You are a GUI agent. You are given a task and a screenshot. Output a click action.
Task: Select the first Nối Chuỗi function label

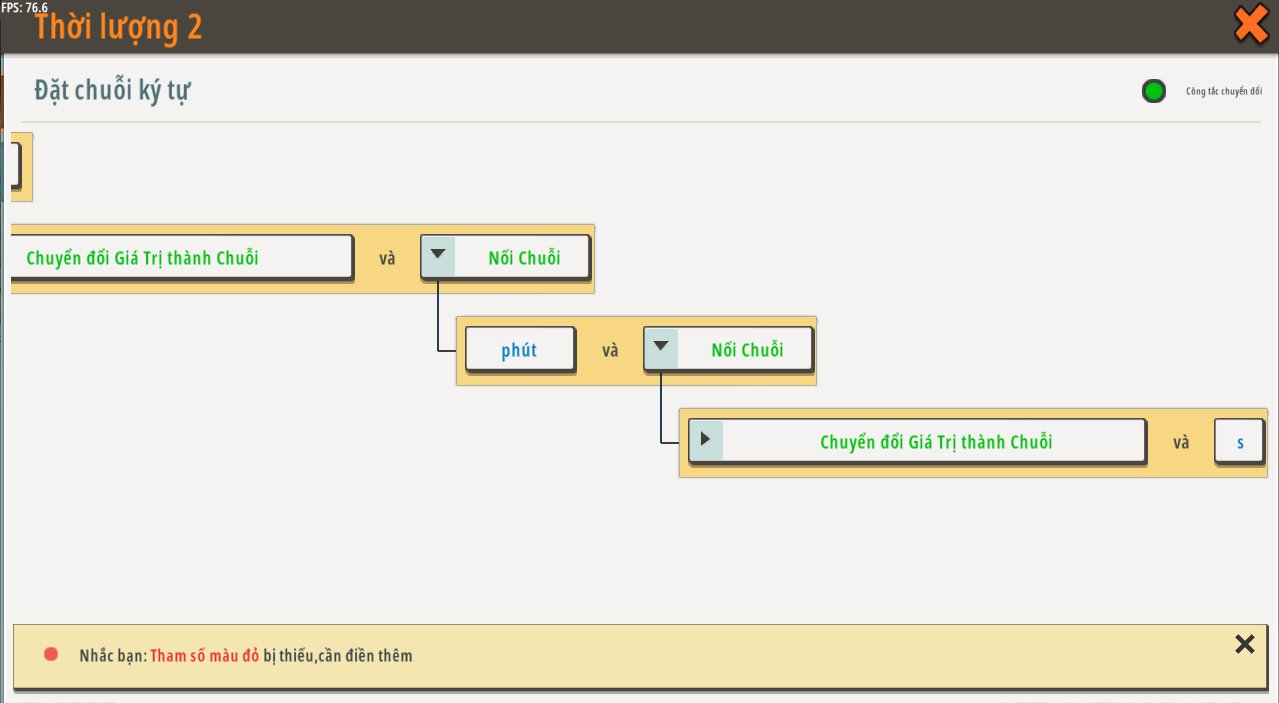(524, 258)
